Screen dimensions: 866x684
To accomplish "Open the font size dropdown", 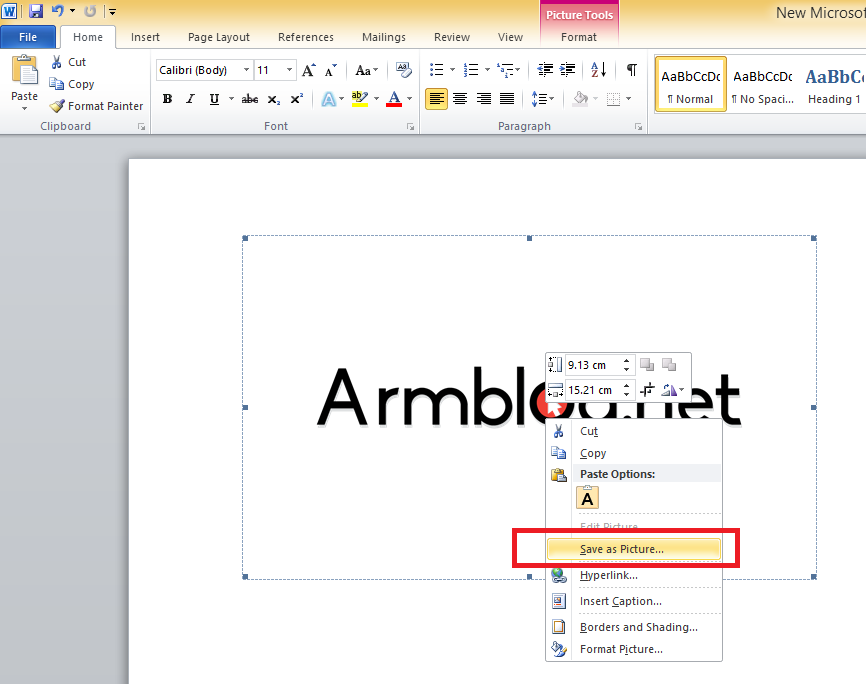I will tap(289, 70).
